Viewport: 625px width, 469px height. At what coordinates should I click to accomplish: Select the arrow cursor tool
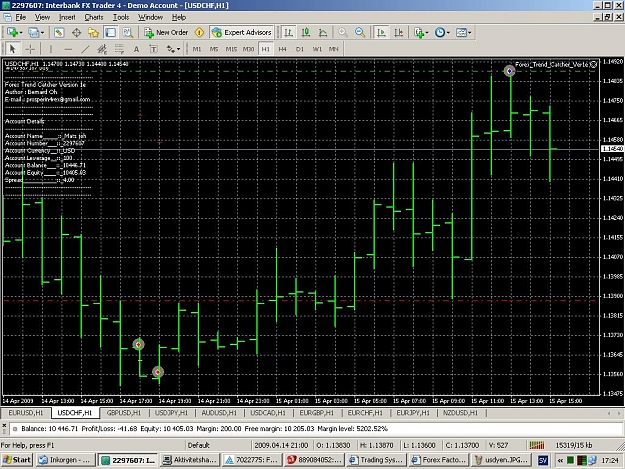tap(12, 49)
